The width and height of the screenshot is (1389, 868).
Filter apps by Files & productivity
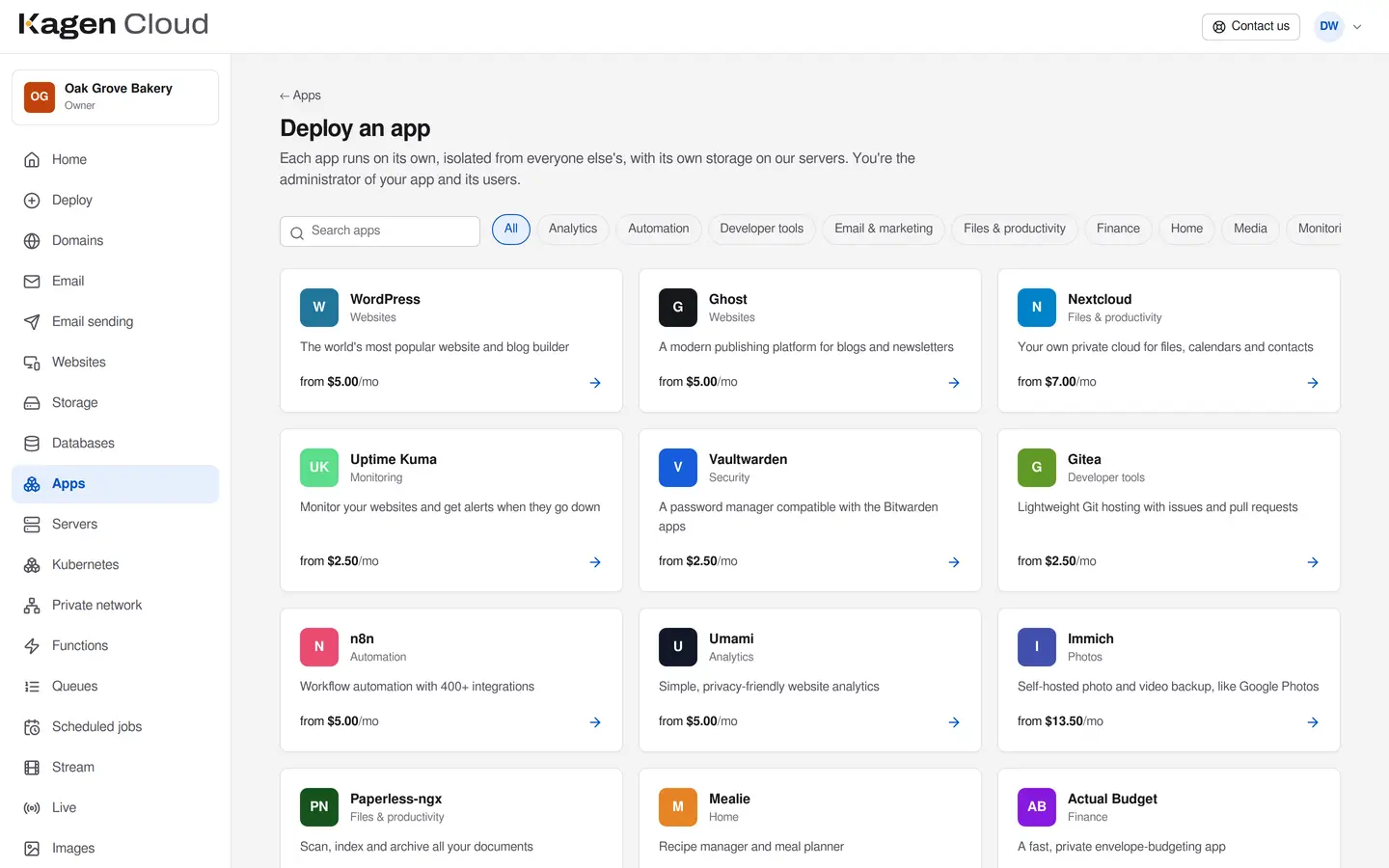coord(1015,230)
